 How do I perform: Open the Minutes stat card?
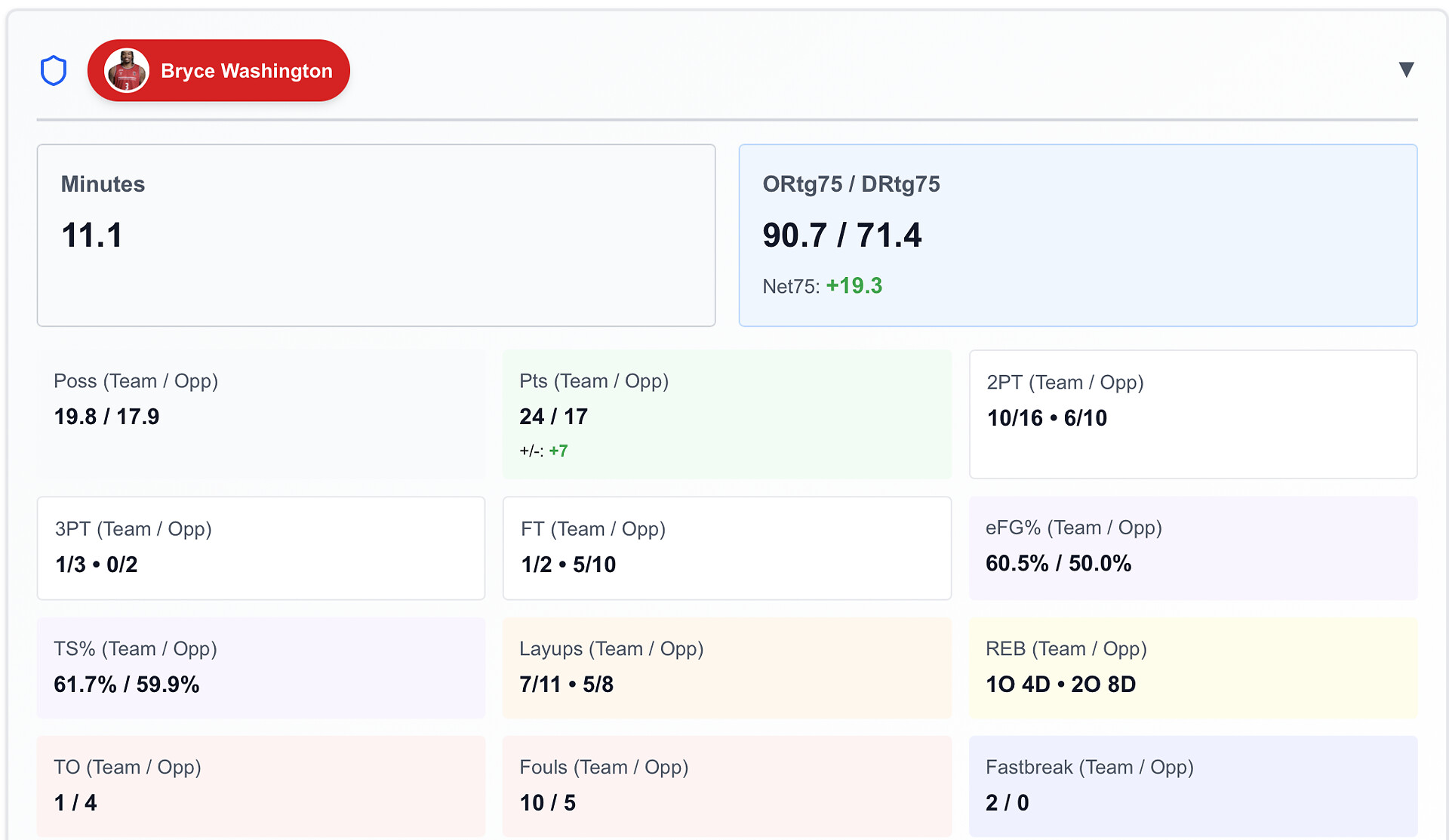(376, 235)
